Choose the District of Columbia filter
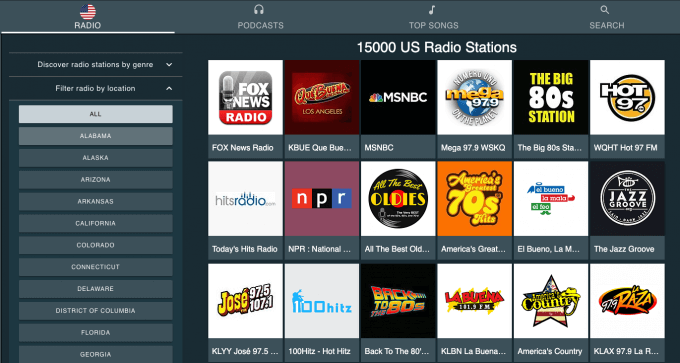The height and width of the screenshot is (363, 680). pos(95,311)
